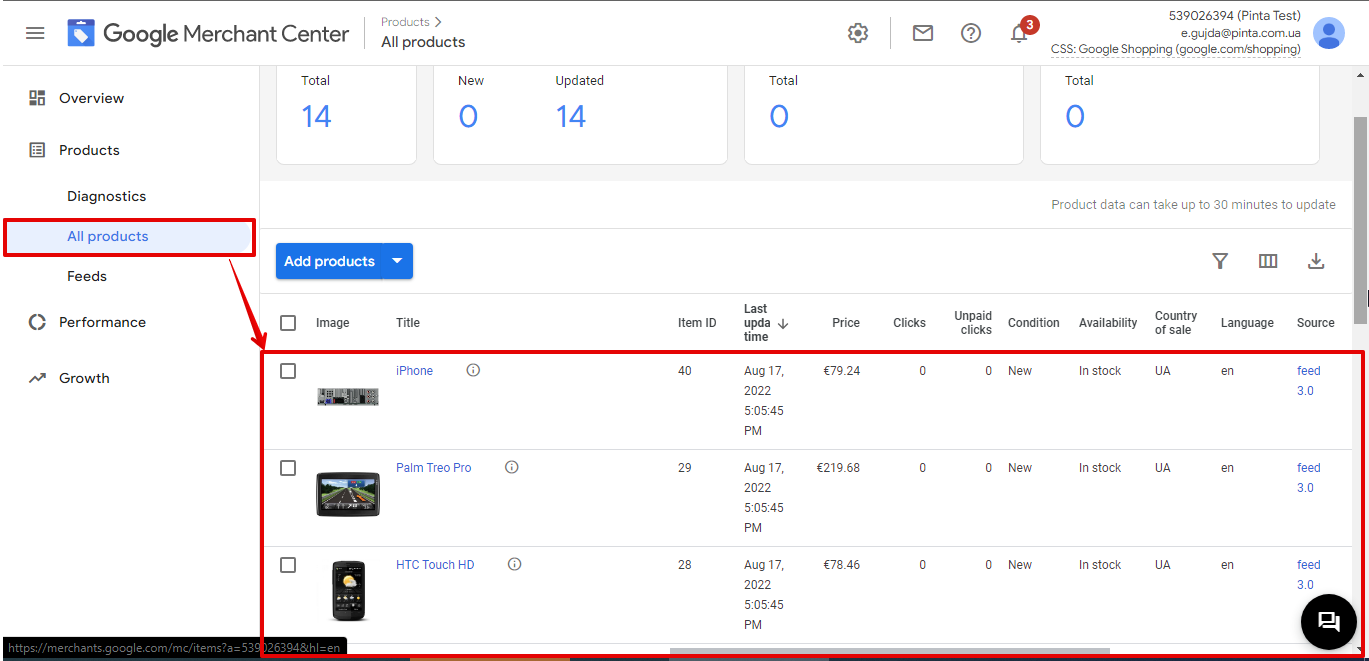Click the Products breadcrumb link
The width and height of the screenshot is (1369, 661).
(405, 22)
